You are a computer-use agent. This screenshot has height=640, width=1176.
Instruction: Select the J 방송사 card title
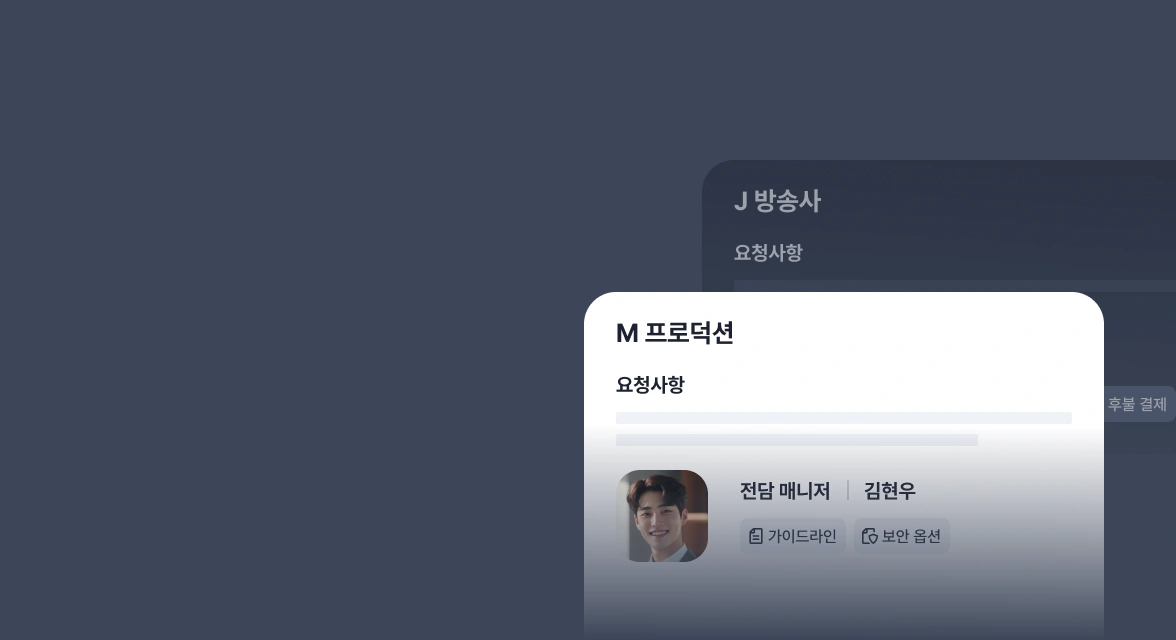point(777,201)
